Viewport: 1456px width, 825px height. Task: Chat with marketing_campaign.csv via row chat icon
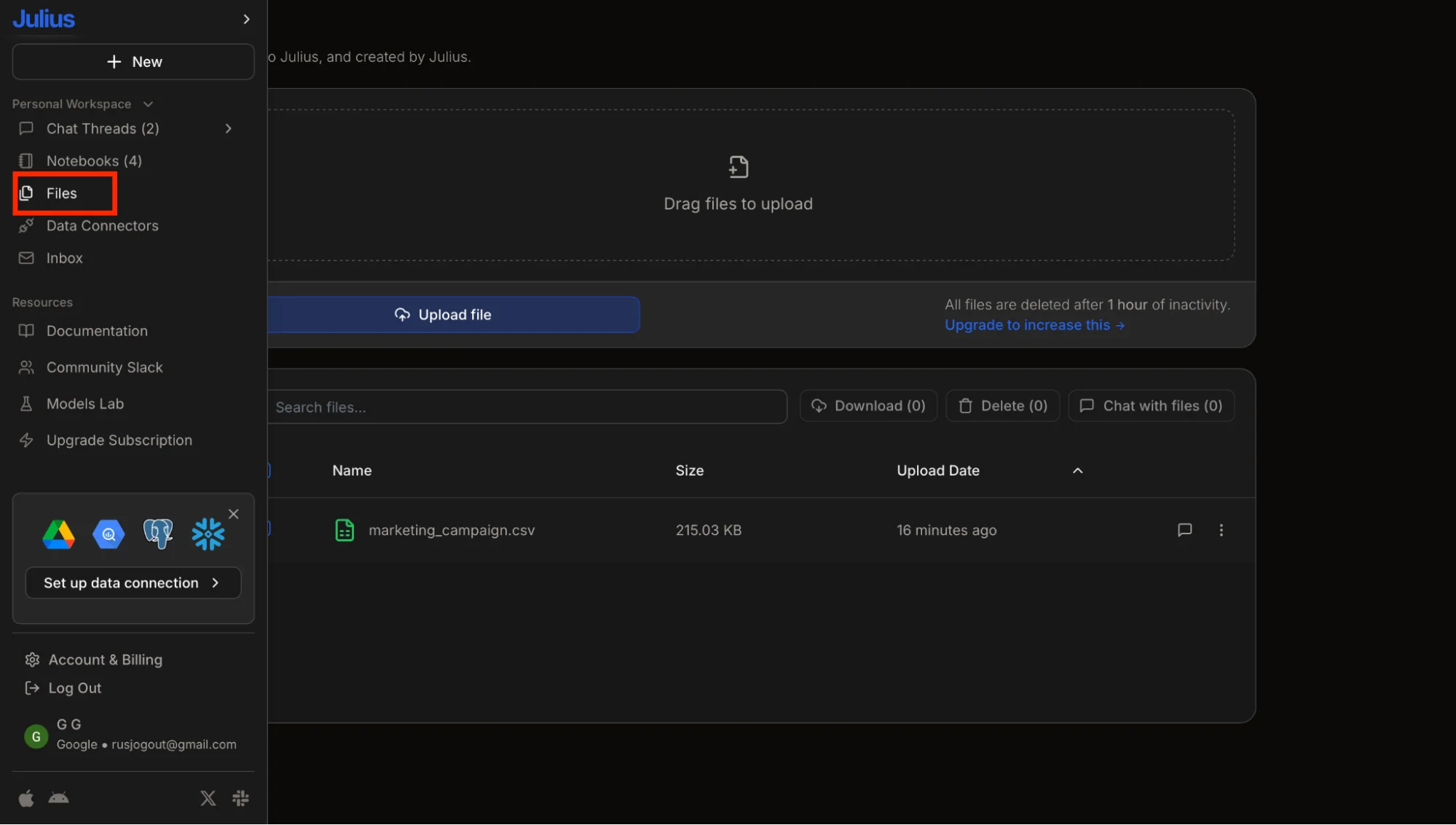point(1184,531)
